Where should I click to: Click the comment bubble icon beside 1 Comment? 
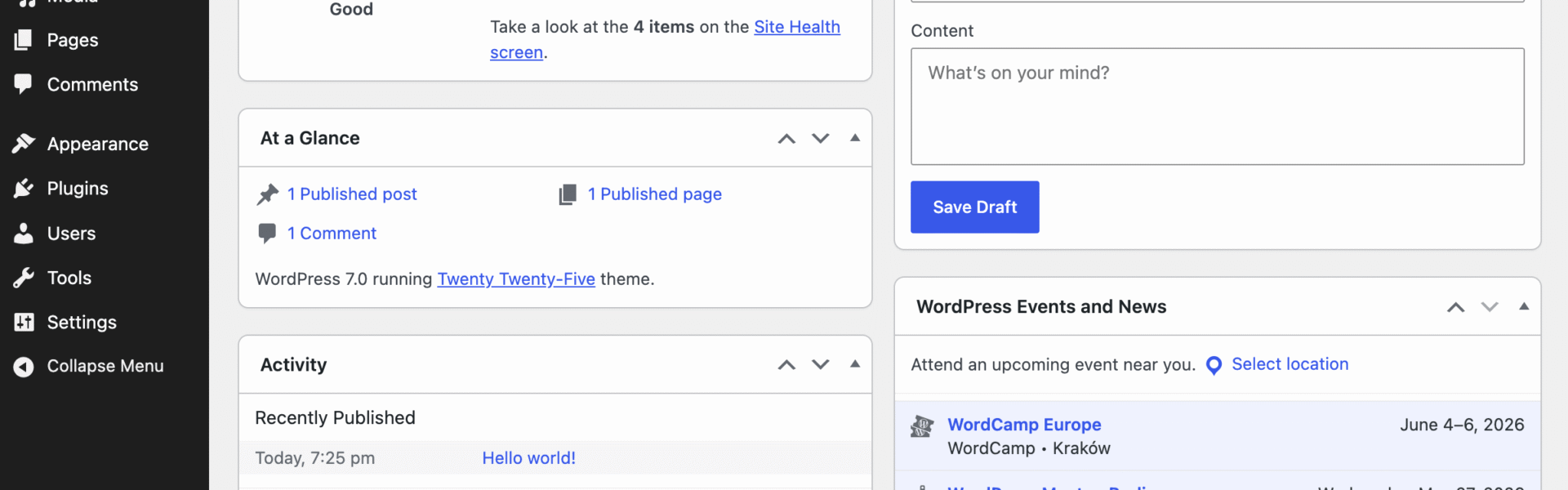(267, 233)
